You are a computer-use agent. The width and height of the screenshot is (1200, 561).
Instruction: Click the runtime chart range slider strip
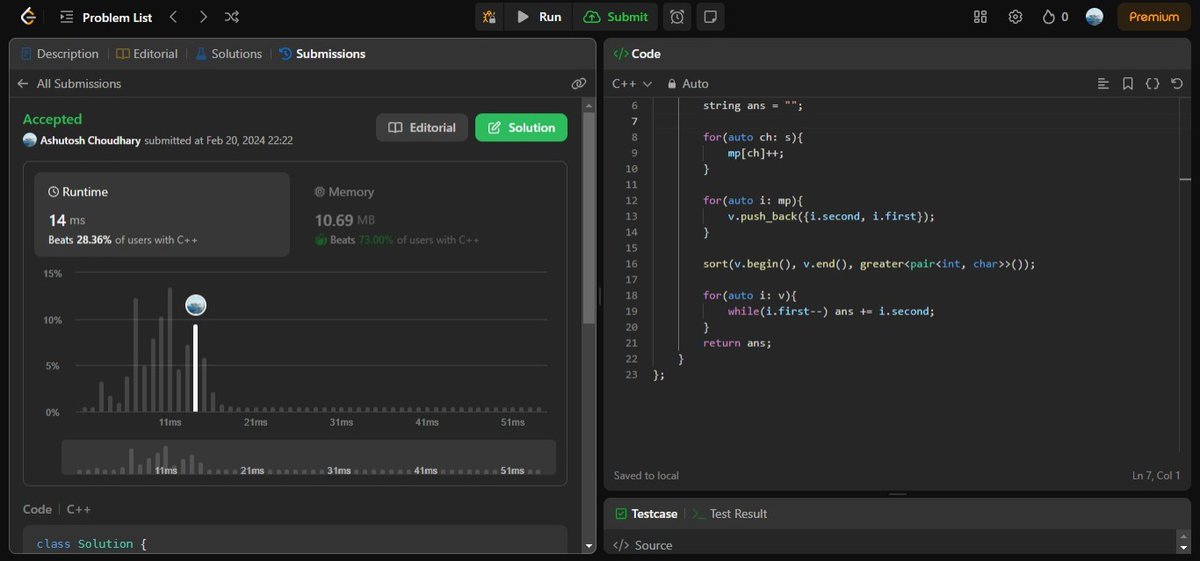pyautogui.click(x=308, y=457)
